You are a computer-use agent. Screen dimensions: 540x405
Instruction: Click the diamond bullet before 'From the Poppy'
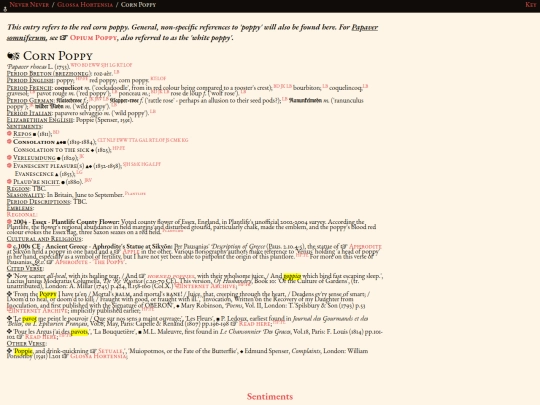(x=9, y=294)
